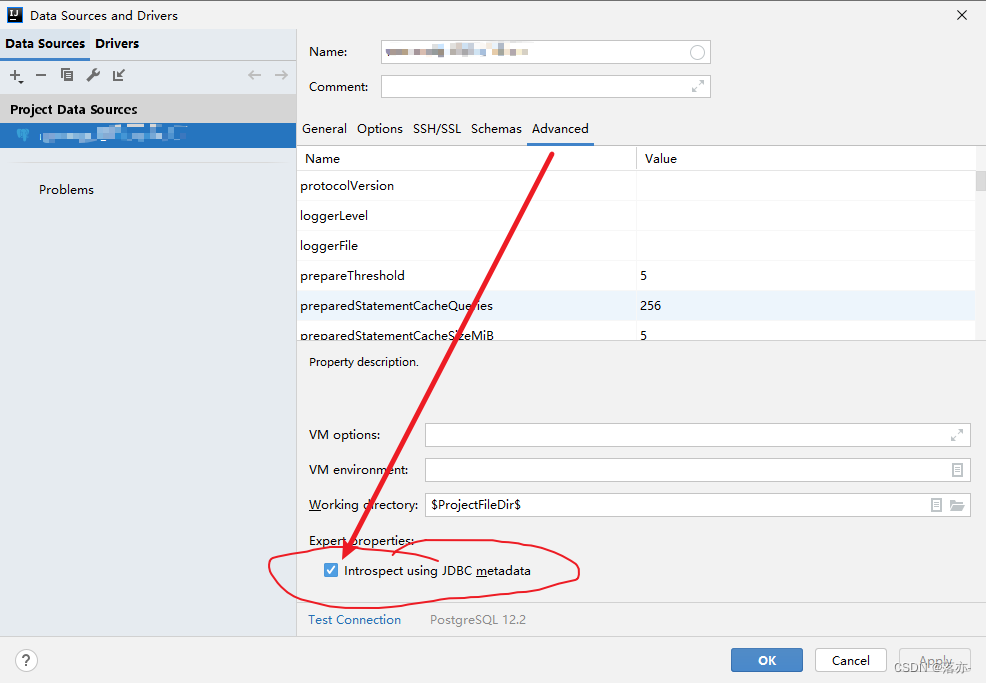Import data sources with the import icon

119,75
